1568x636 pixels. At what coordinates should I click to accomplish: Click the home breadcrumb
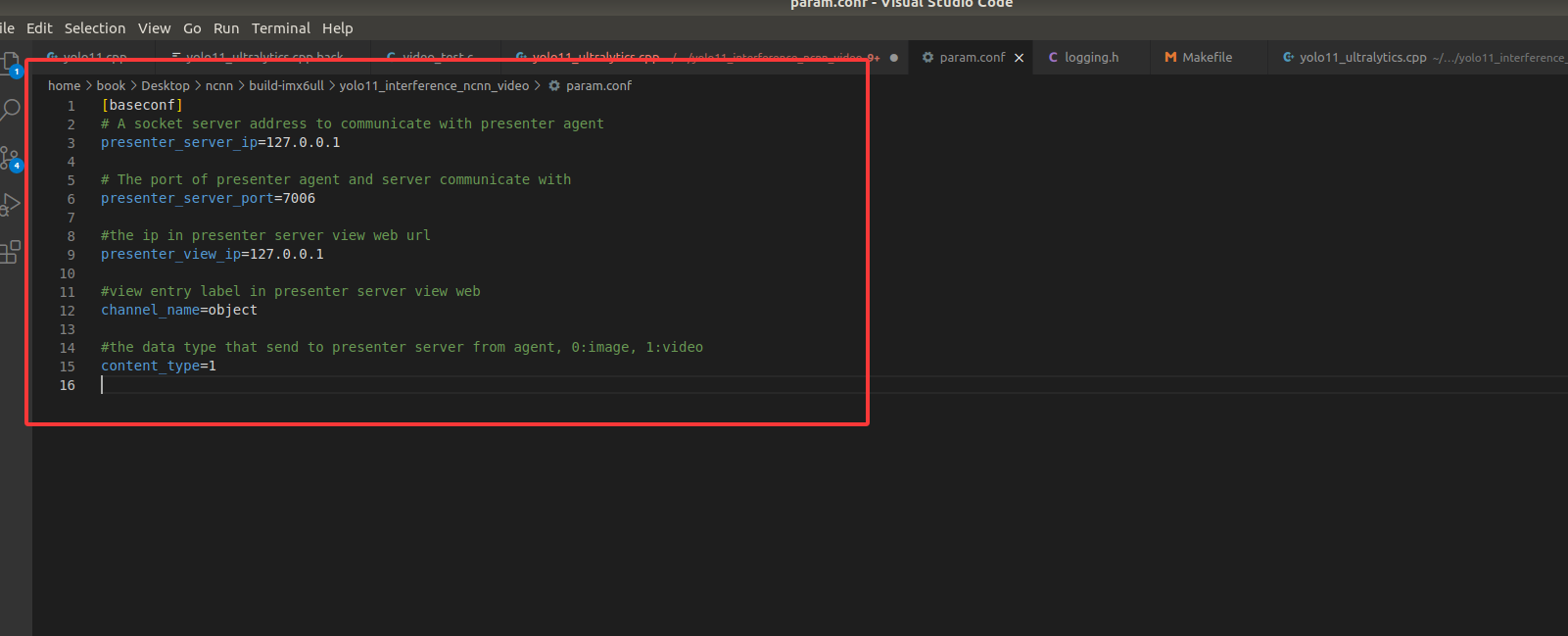(x=64, y=86)
